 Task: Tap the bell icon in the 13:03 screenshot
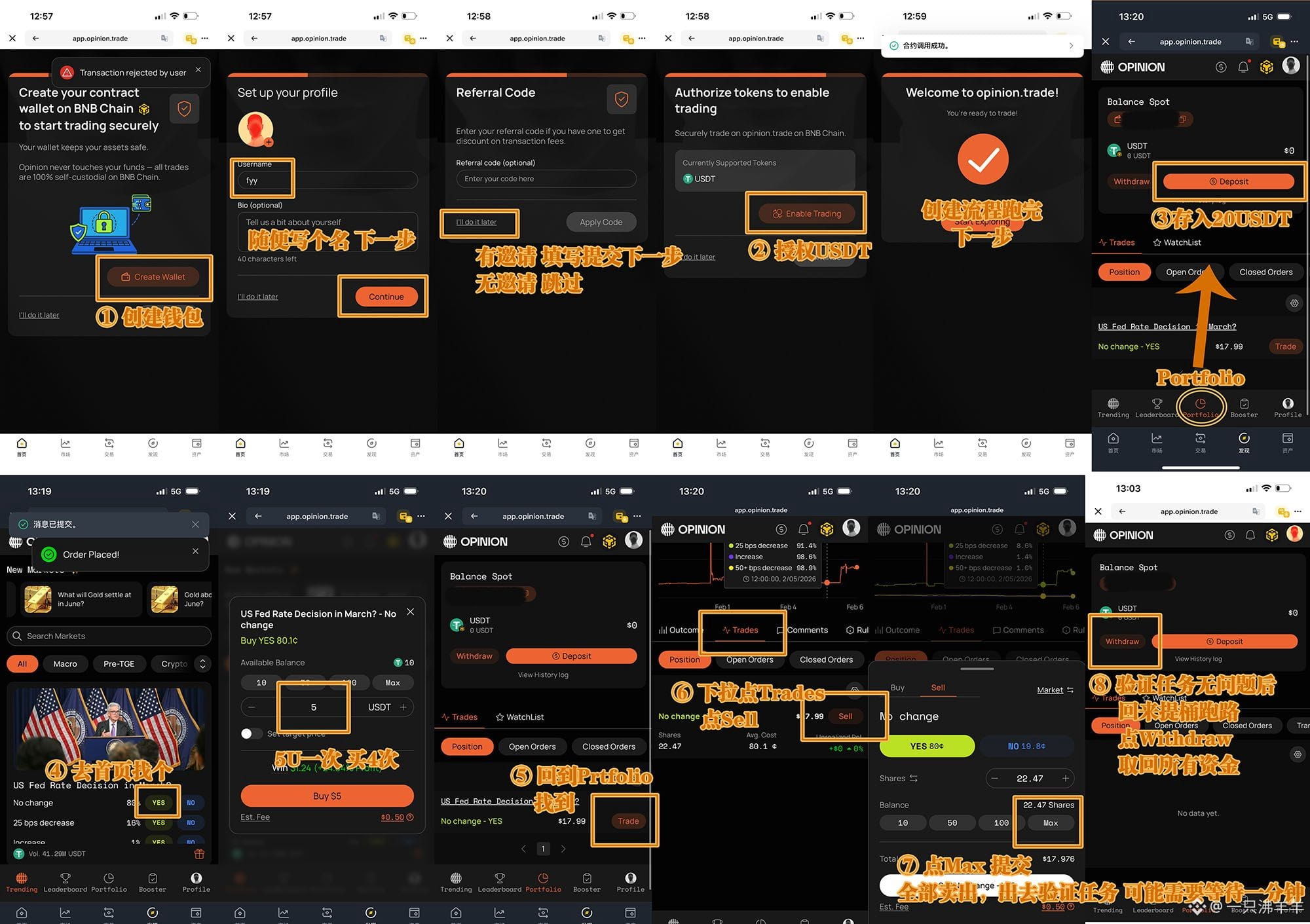(1250, 535)
